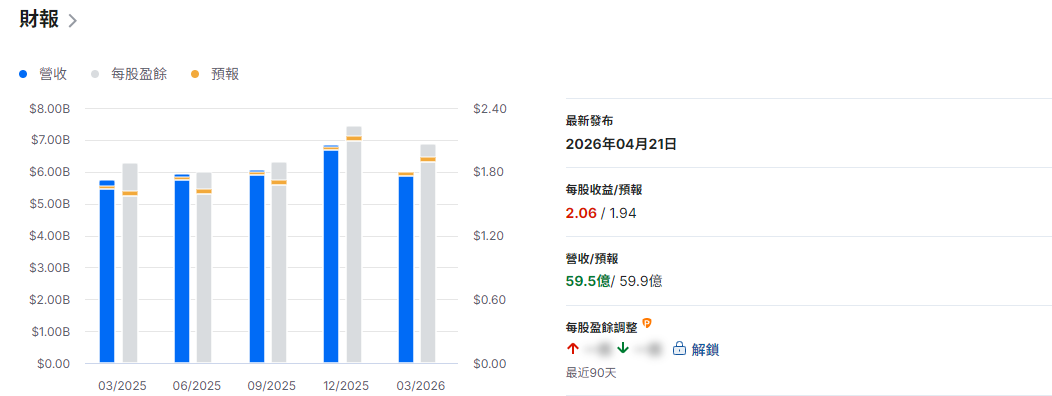
Task: Toggle the 營收 legend blue dot
Action: 23,75
